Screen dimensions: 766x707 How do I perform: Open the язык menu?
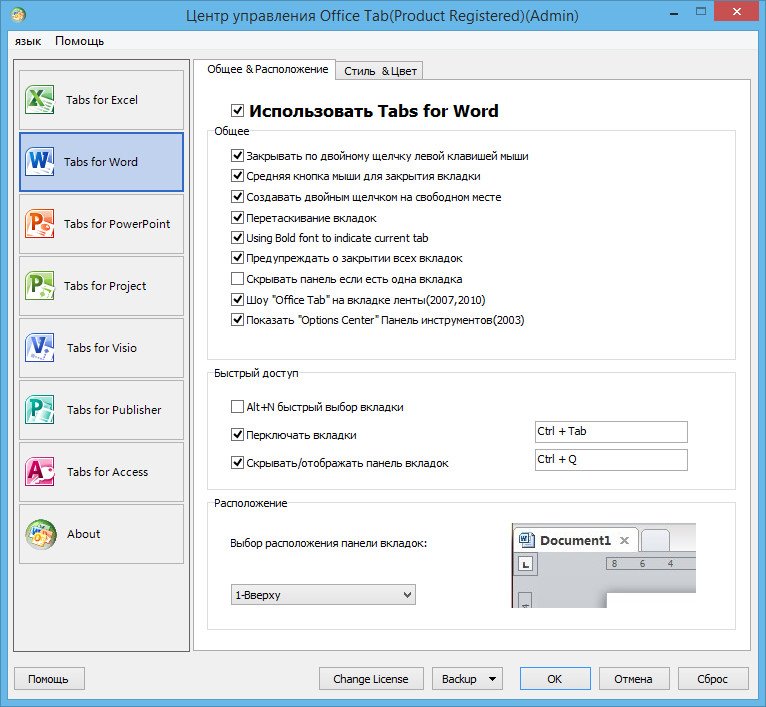coord(27,41)
